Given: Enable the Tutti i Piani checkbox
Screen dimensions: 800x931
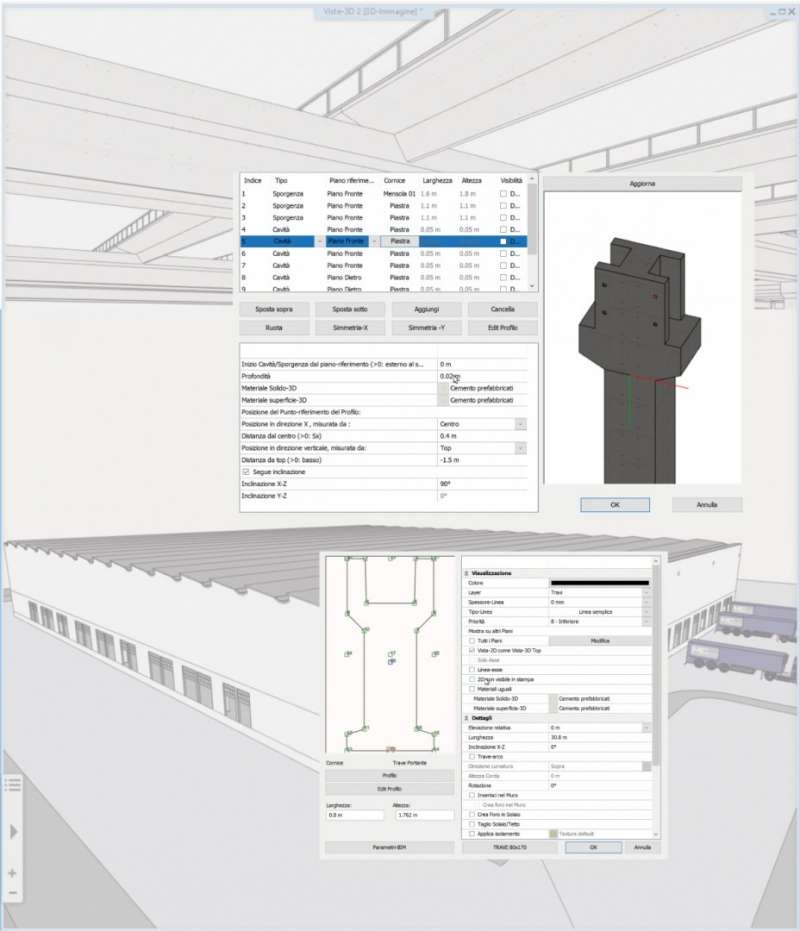Looking at the screenshot, I should coord(470,639).
